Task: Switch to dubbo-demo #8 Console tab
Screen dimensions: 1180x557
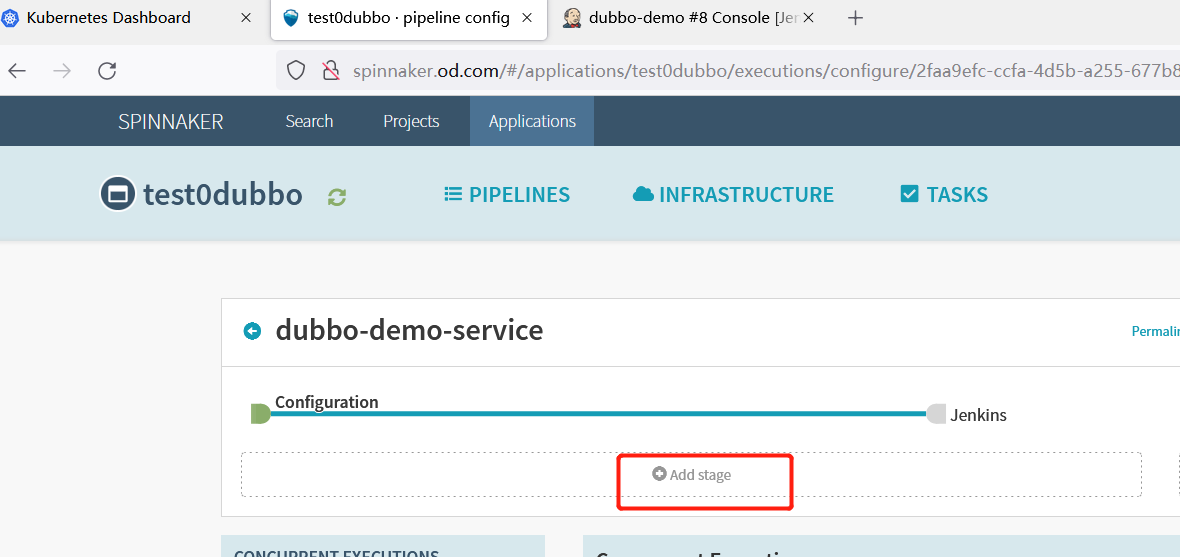Action: 689,18
